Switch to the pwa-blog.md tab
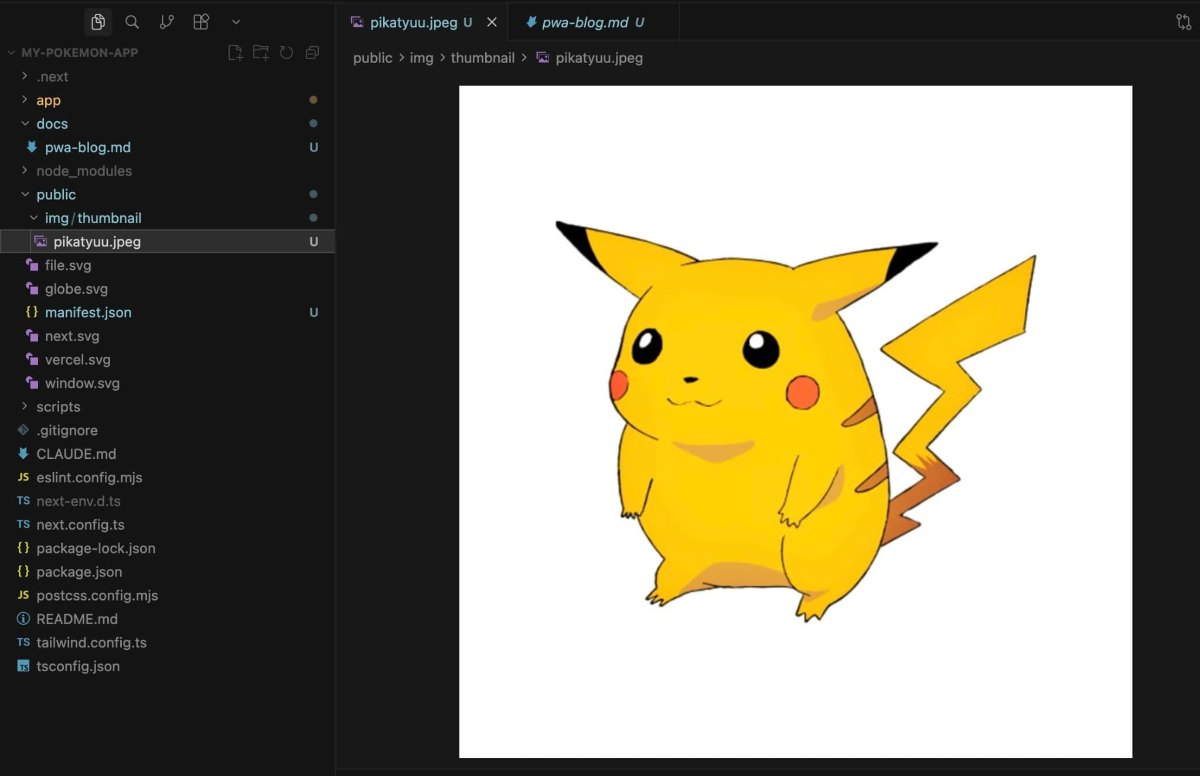The image size is (1200, 776). pos(585,22)
